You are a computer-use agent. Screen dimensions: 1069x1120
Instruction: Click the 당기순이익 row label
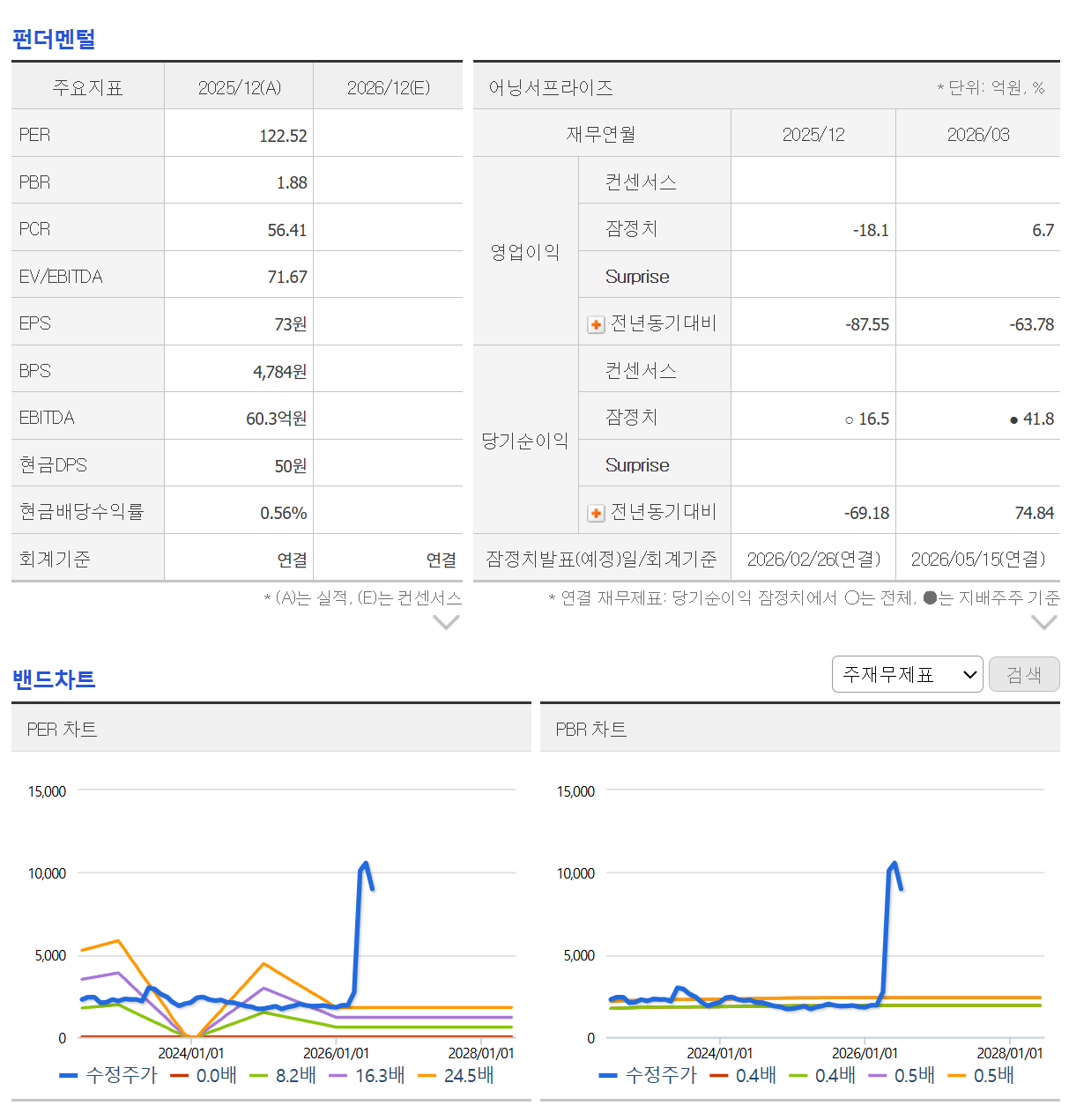coord(525,441)
